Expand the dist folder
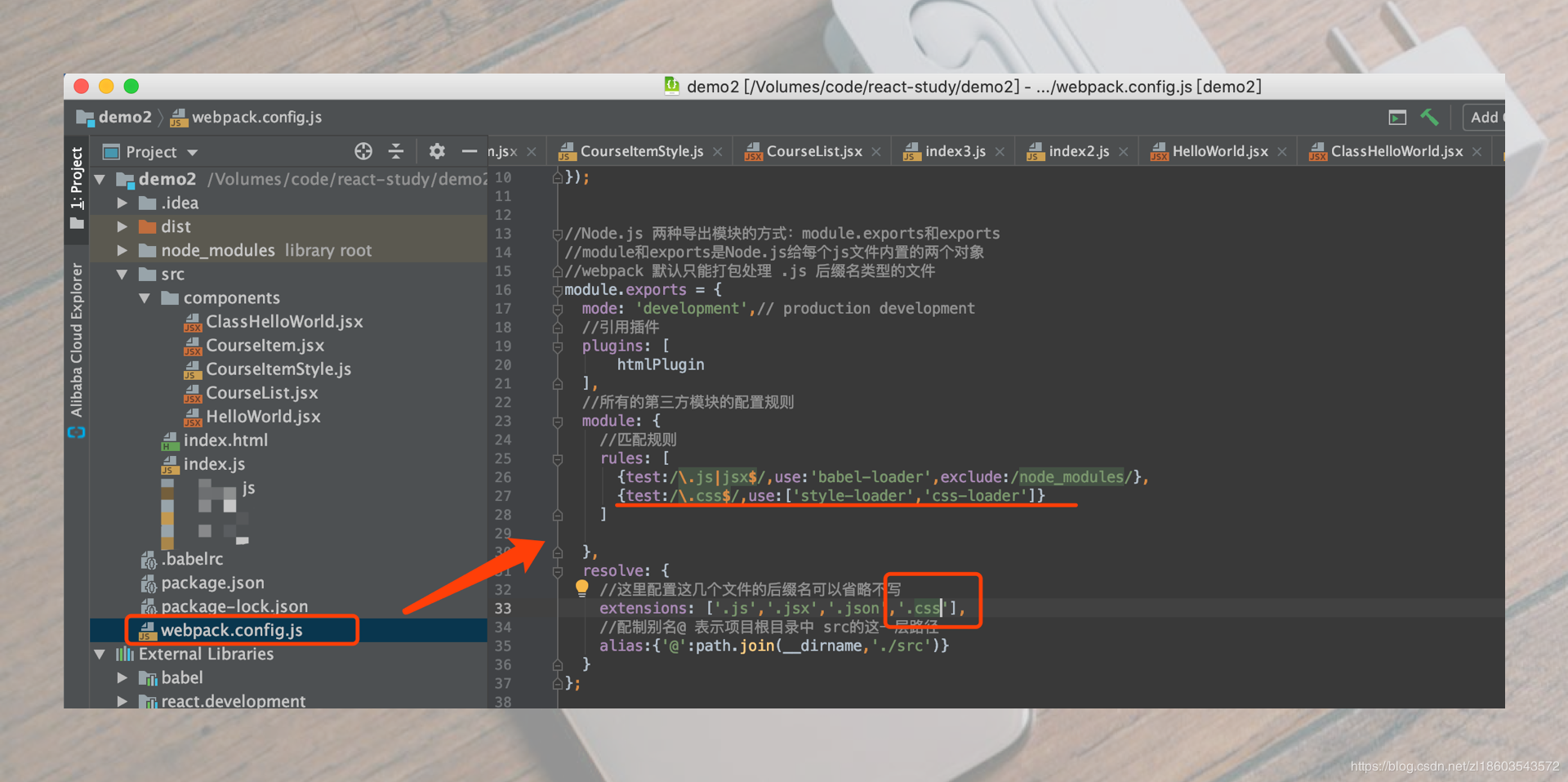This screenshot has height=782, width=1568. tap(122, 226)
